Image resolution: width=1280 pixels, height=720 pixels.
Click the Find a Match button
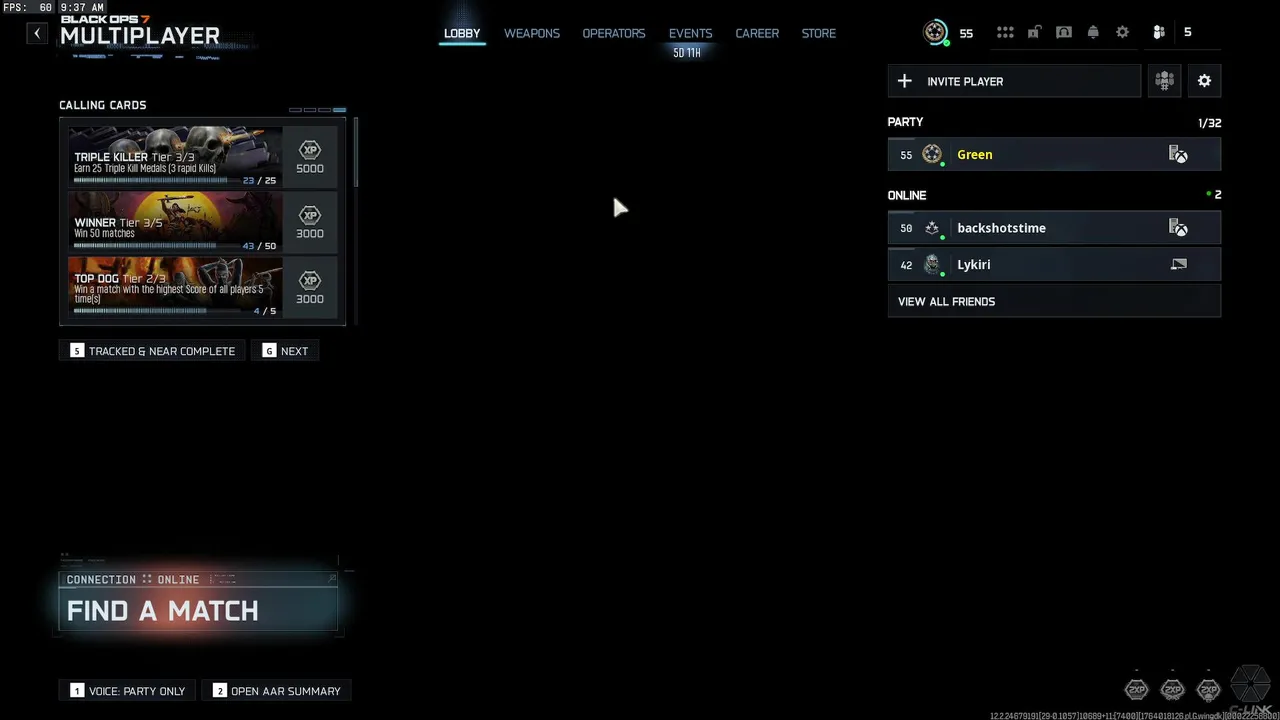[198, 610]
